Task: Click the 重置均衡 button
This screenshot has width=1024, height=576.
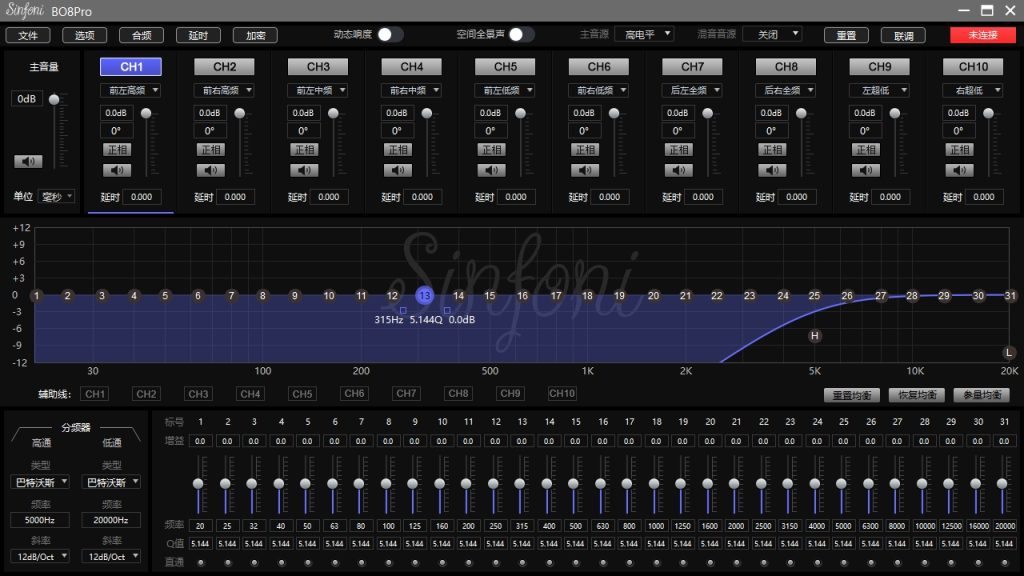Action: [x=852, y=395]
